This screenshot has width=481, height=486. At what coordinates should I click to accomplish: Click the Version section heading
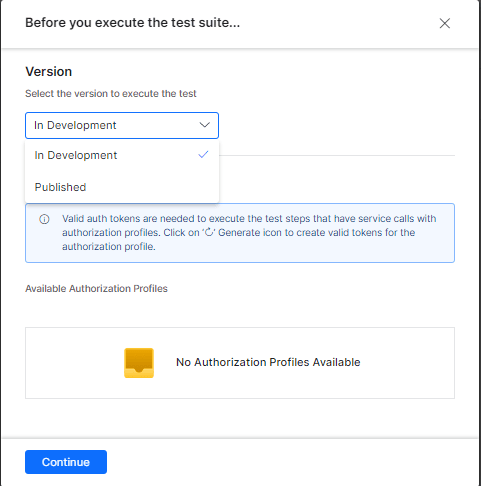pos(49,72)
